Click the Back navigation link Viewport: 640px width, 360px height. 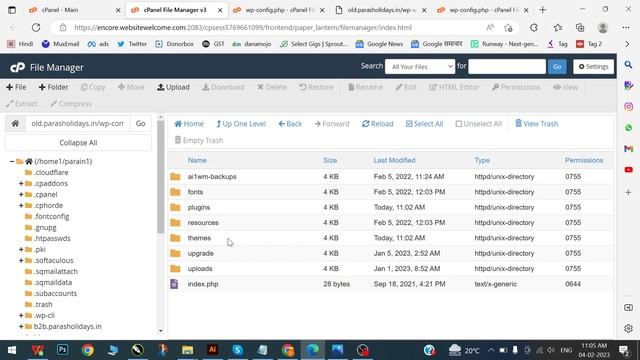click(x=290, y=124)
